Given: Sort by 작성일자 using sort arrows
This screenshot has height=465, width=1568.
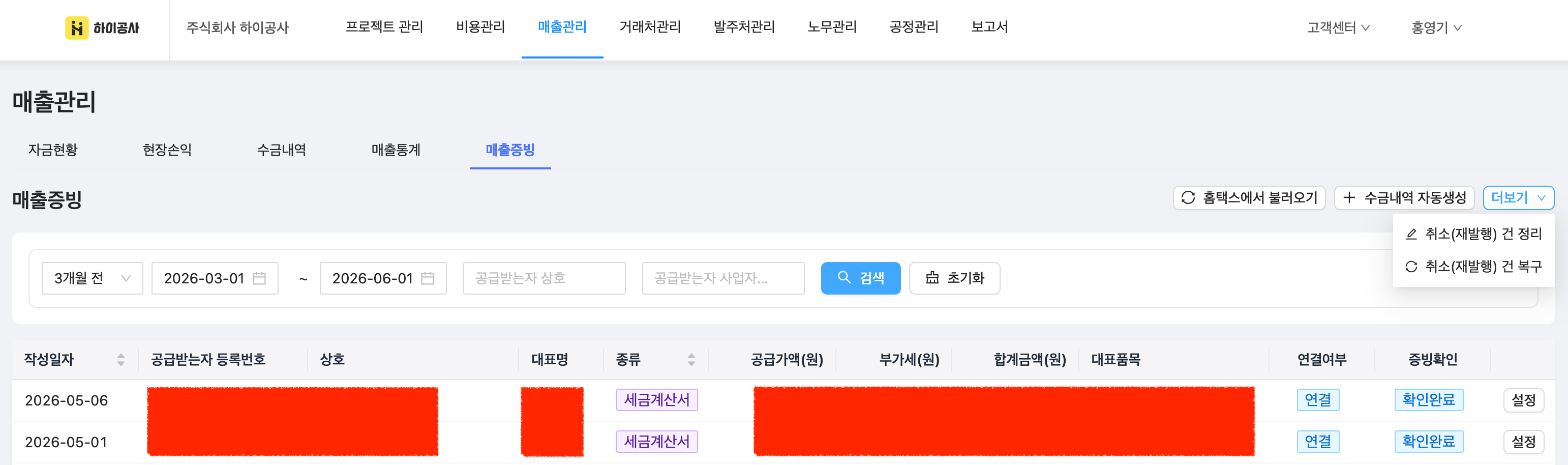Looking at the screenshot, I should [x=120, y=360].
